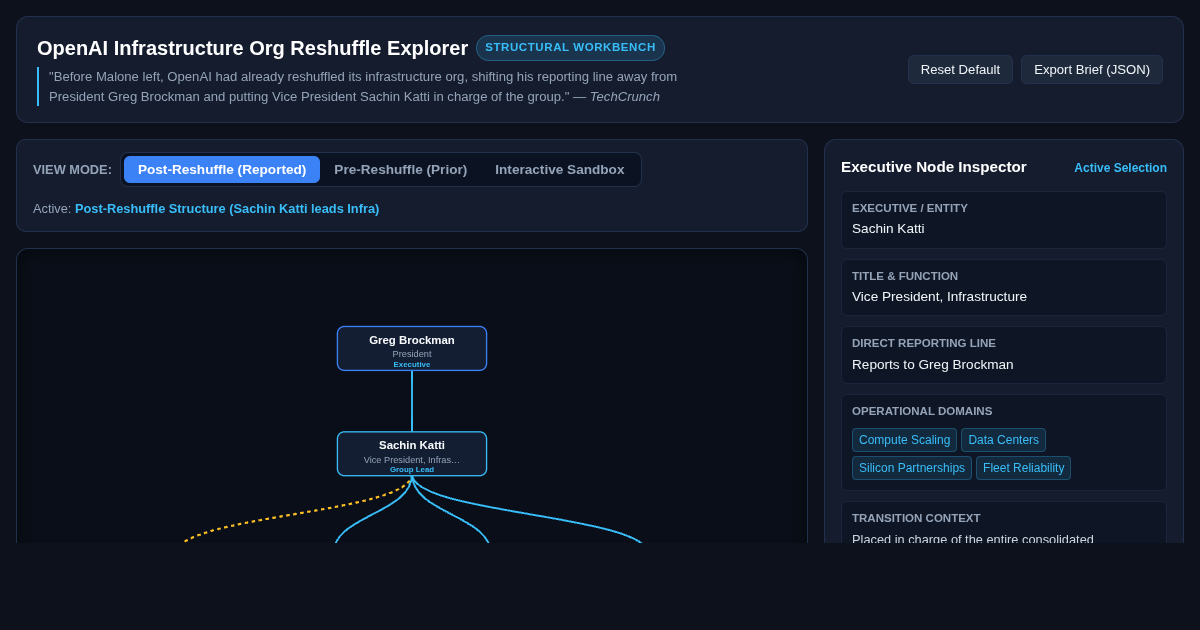Select the Greg Brockman org node

pyautogui.click(x=412, y=349)
